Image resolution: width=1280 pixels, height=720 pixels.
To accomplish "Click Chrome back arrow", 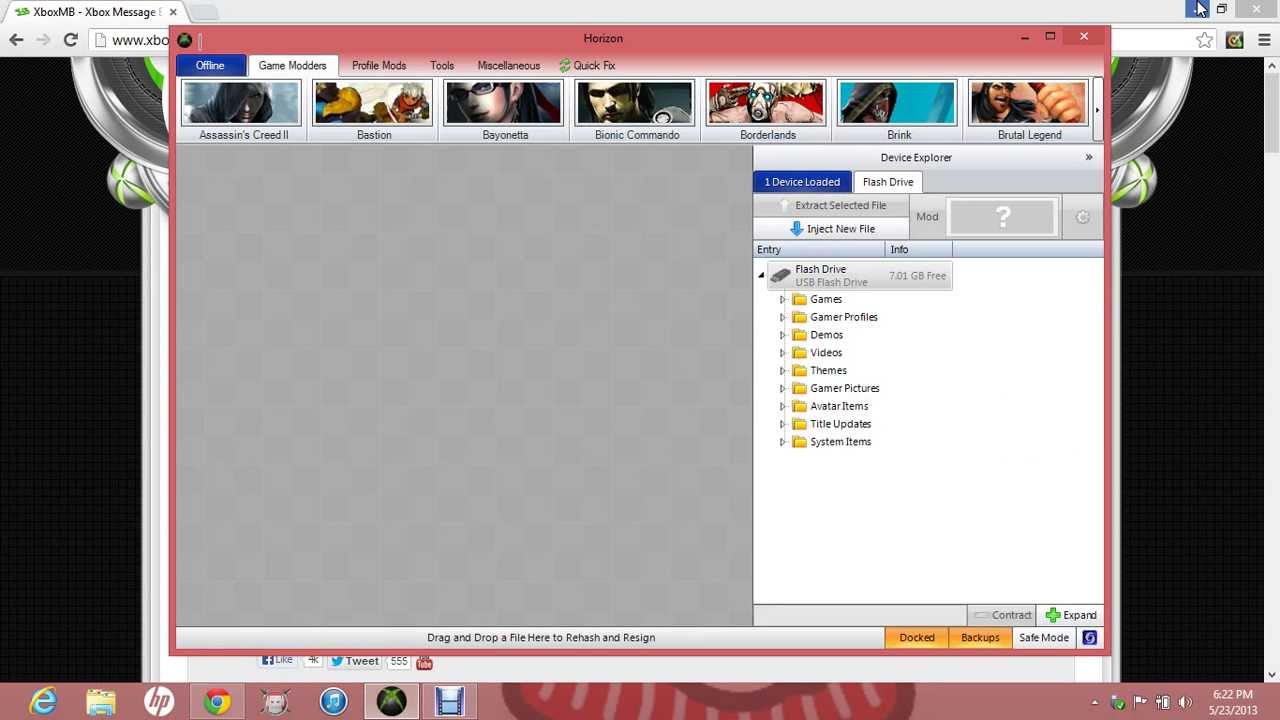I will pyautogui.click(x=16, y=40).
